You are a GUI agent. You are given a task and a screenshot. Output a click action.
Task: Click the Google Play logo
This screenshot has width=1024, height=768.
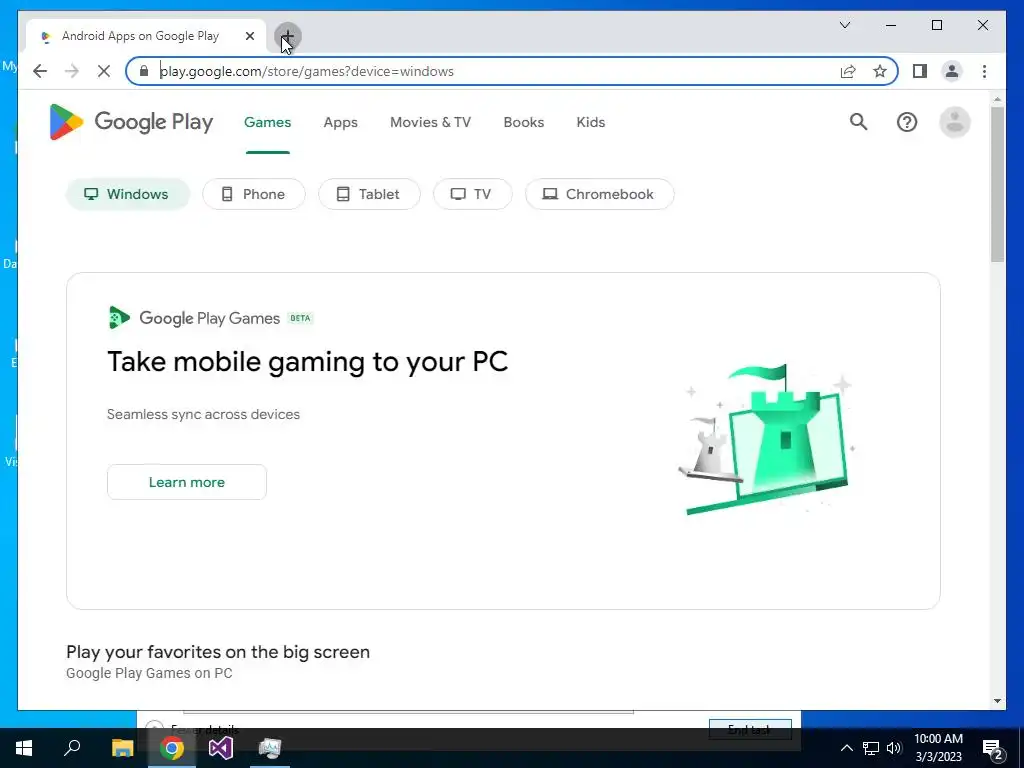[x=131, y=122]
